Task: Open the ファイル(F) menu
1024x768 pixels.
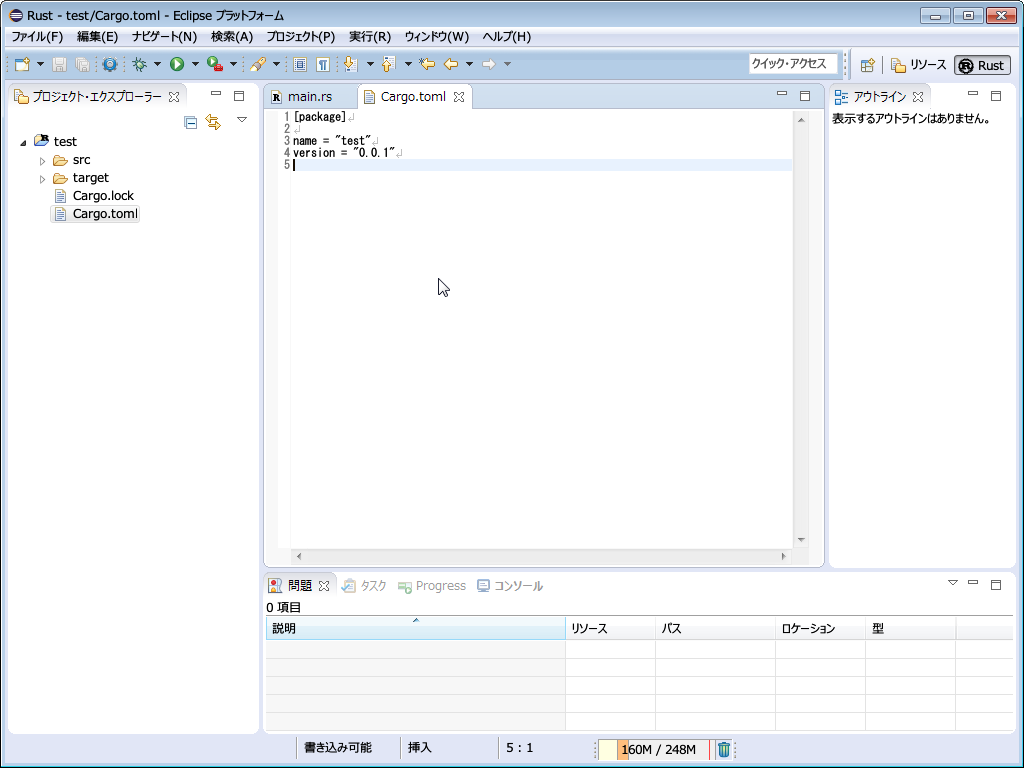Action: [37, 37]
